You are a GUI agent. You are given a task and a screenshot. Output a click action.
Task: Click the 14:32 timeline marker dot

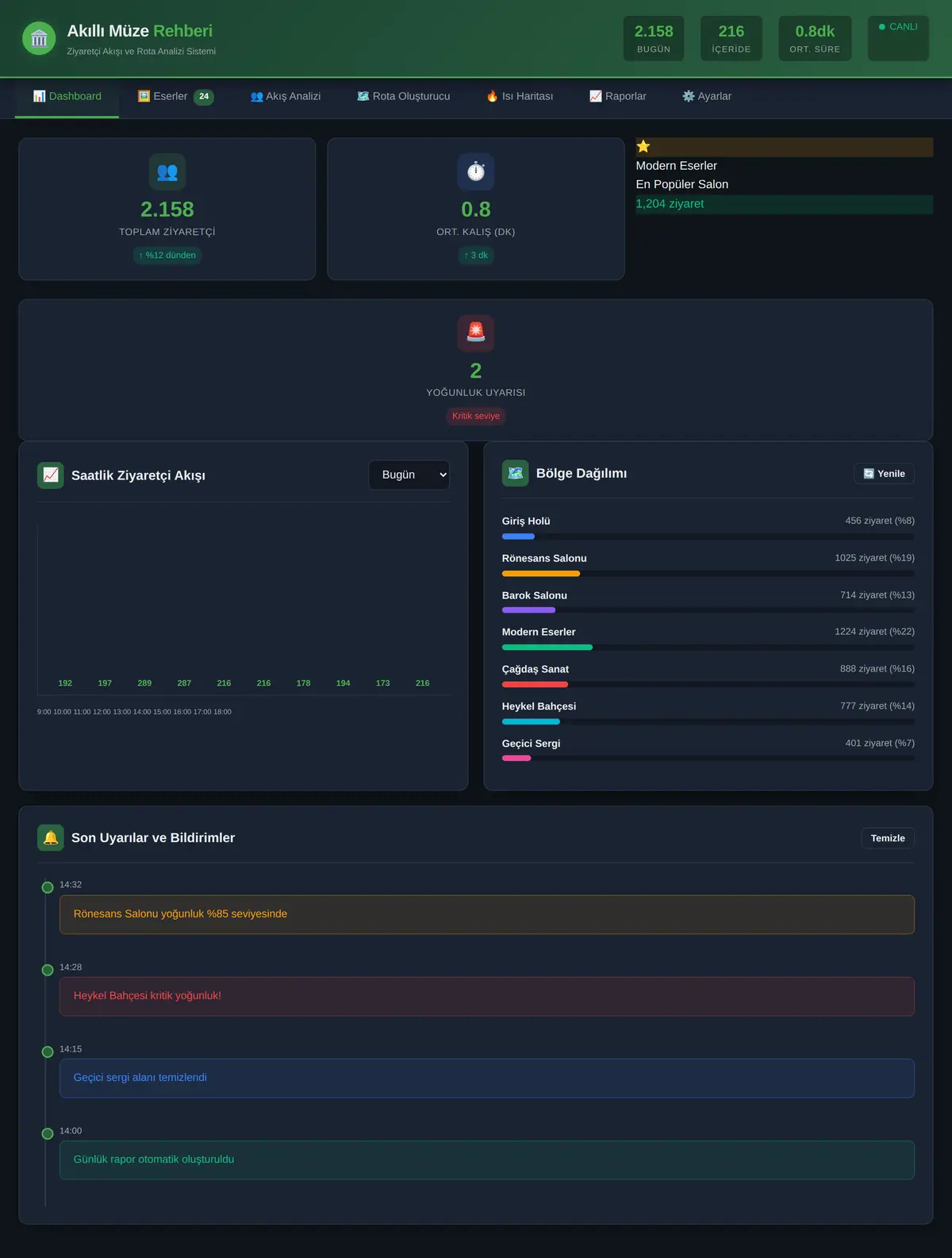[x=48, y=887]
